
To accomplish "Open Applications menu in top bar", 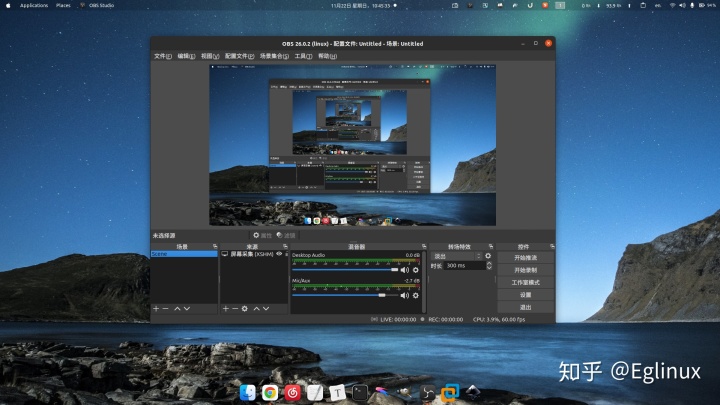I will click(34, 6).
